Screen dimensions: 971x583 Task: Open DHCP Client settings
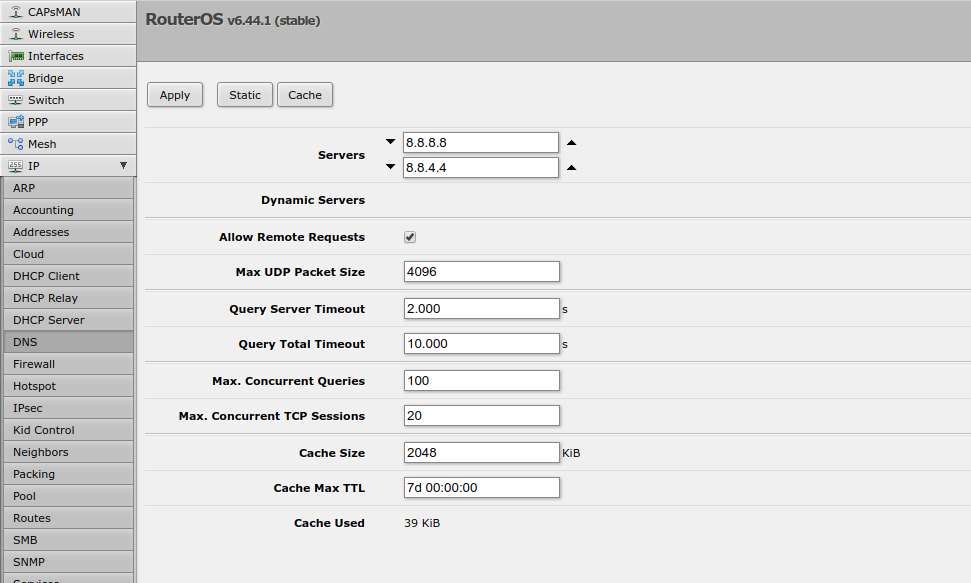(68, 276)
